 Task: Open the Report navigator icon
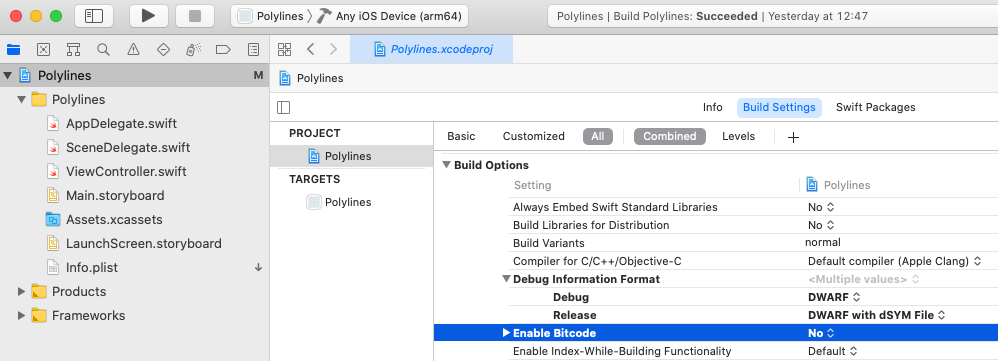click(253, 49)
